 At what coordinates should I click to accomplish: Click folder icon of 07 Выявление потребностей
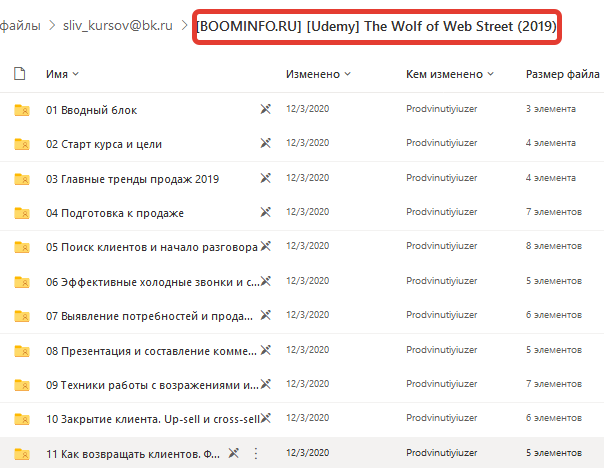pos(22,316)
